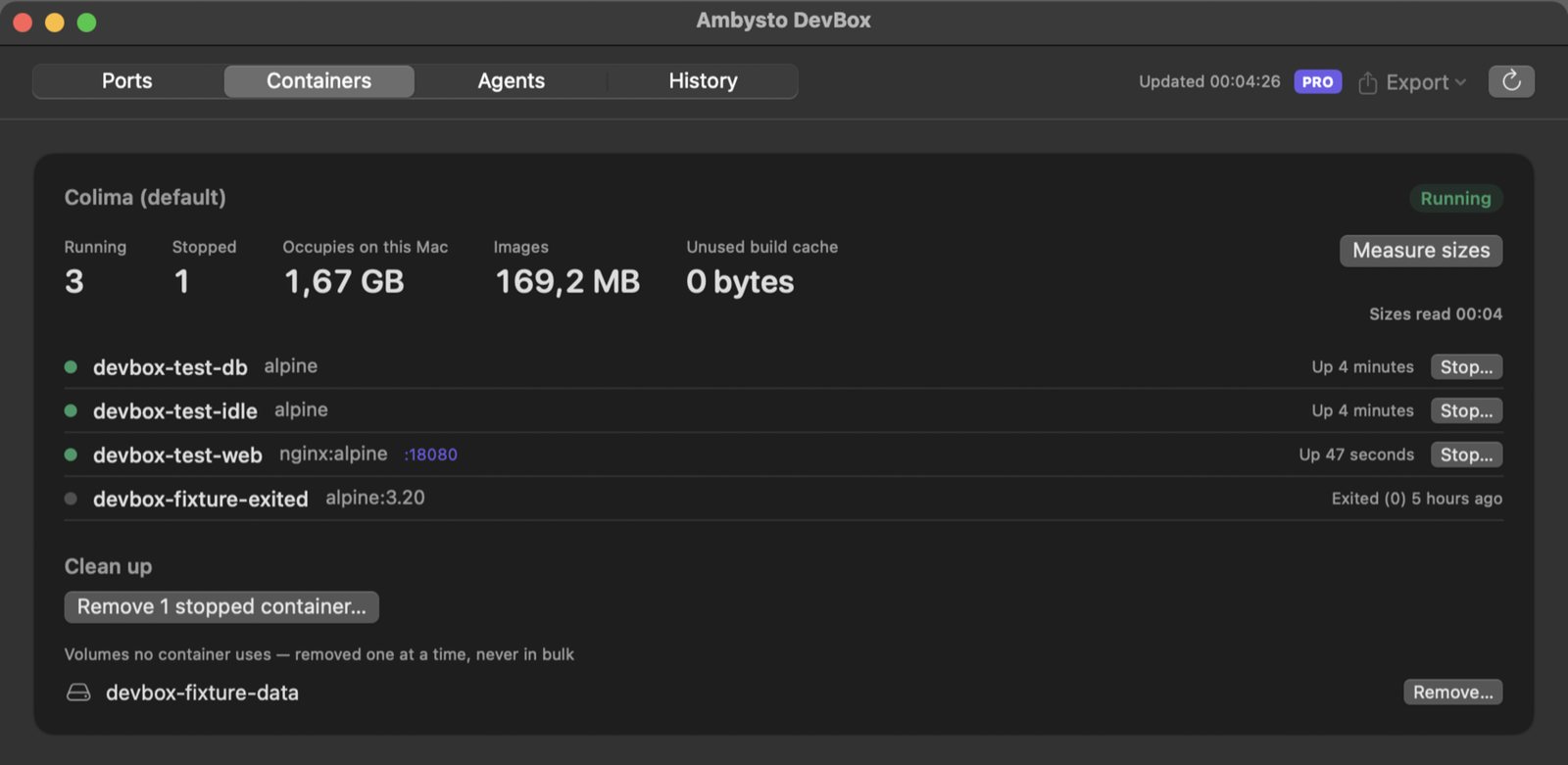Stop the devbox-test-db container
The height and width of the screenshot is (765, 1568).
coord(1466,367)
